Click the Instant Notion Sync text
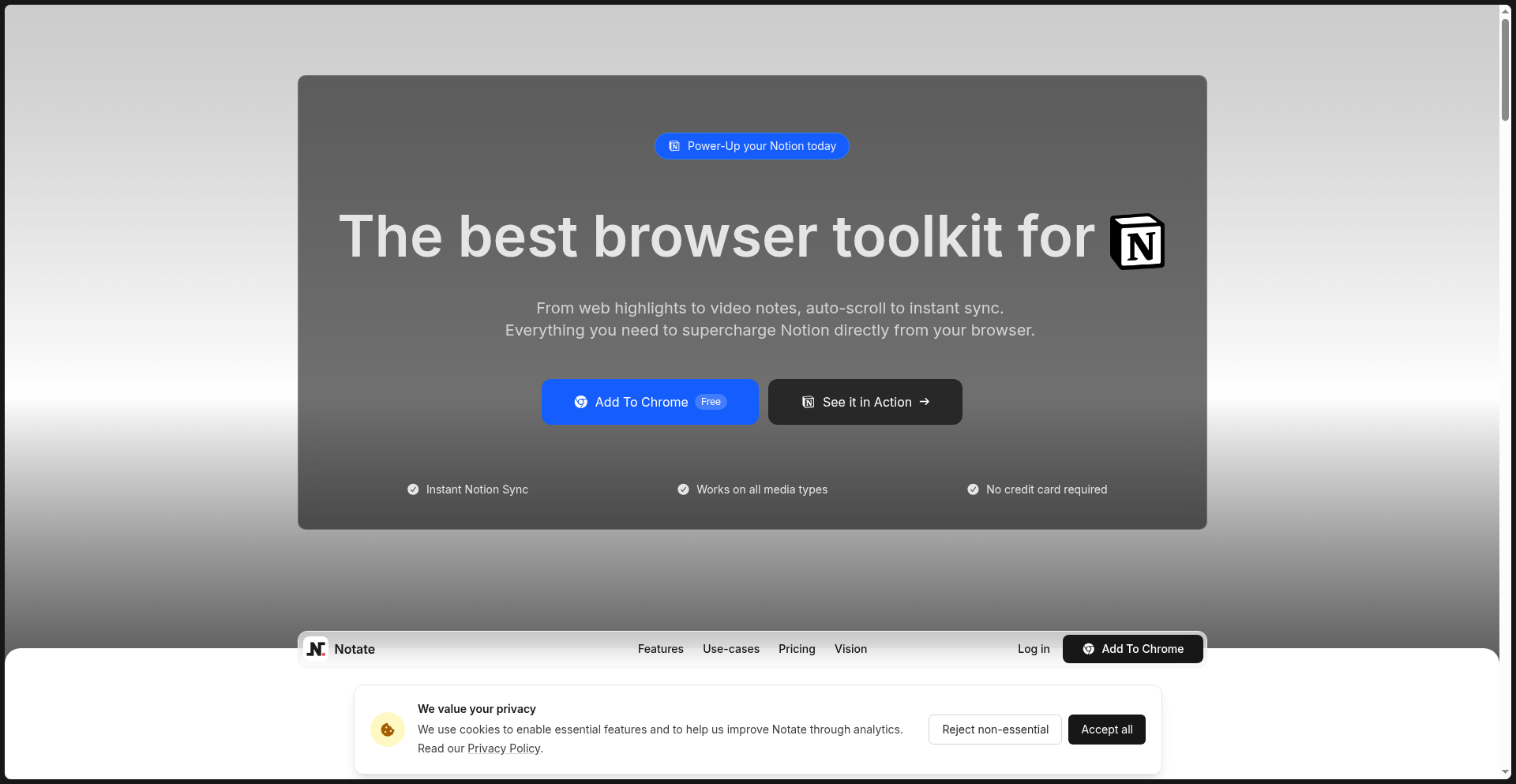Screen dimensions: 1516x784 pyautogui.click(x=477, y=490)
